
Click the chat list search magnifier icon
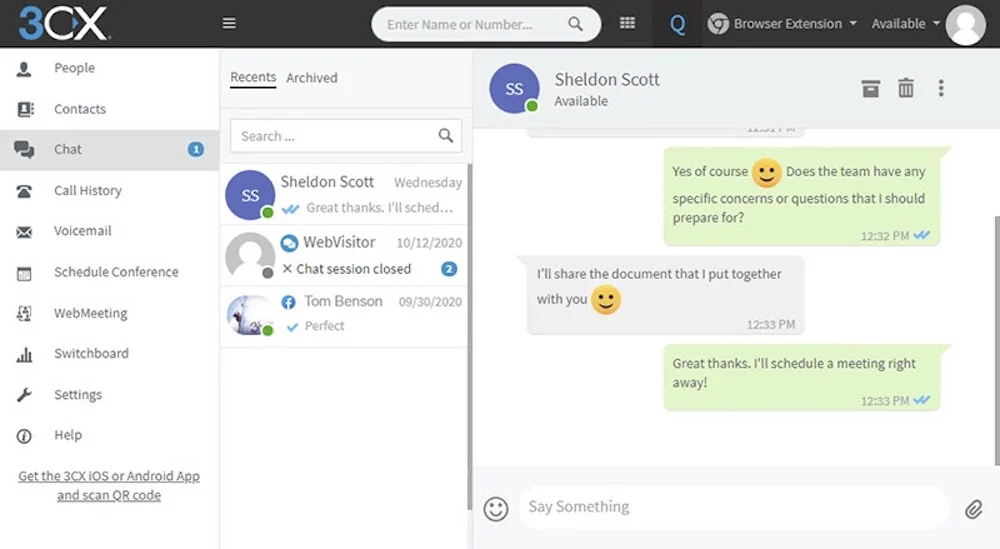pos(446,135)
